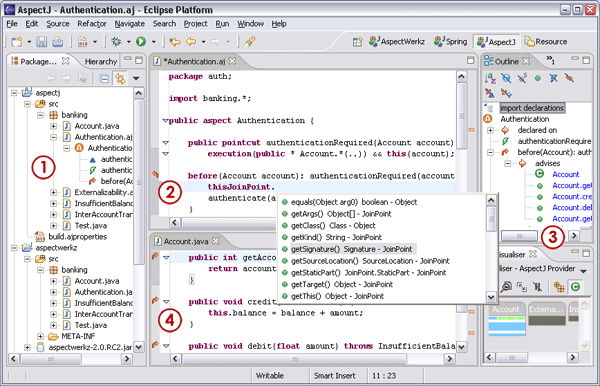
Task: Select the Account.java editor tab
Action: click(x=186, y=241)
